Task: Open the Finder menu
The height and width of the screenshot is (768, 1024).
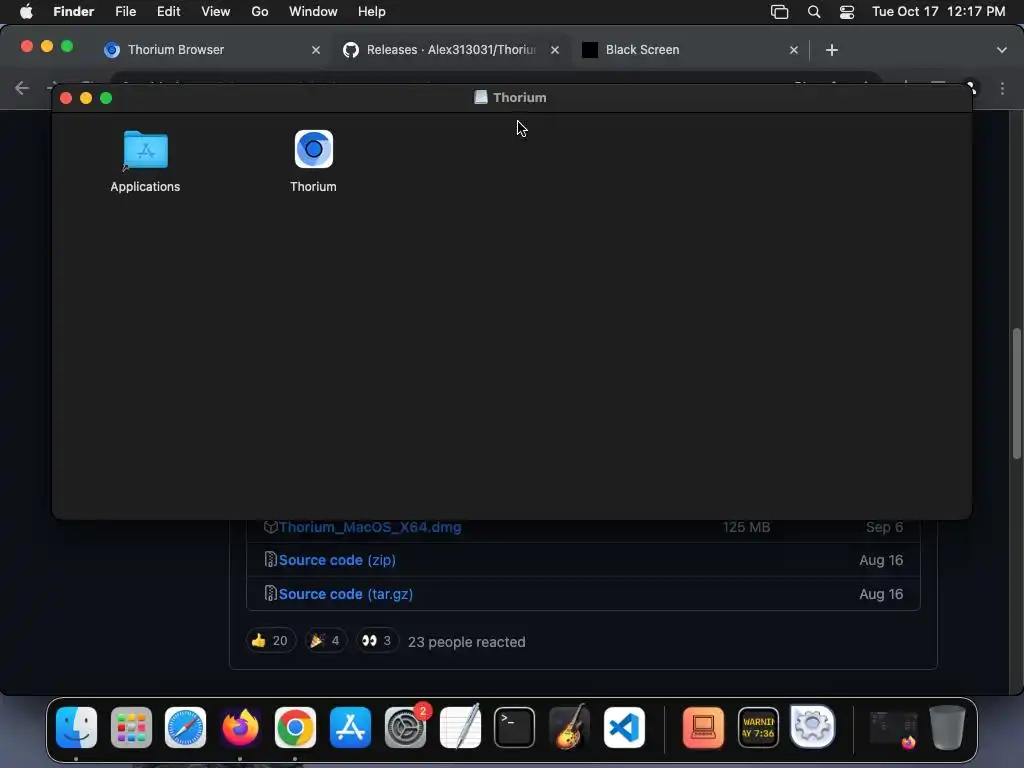Action: tap(74, 12)
